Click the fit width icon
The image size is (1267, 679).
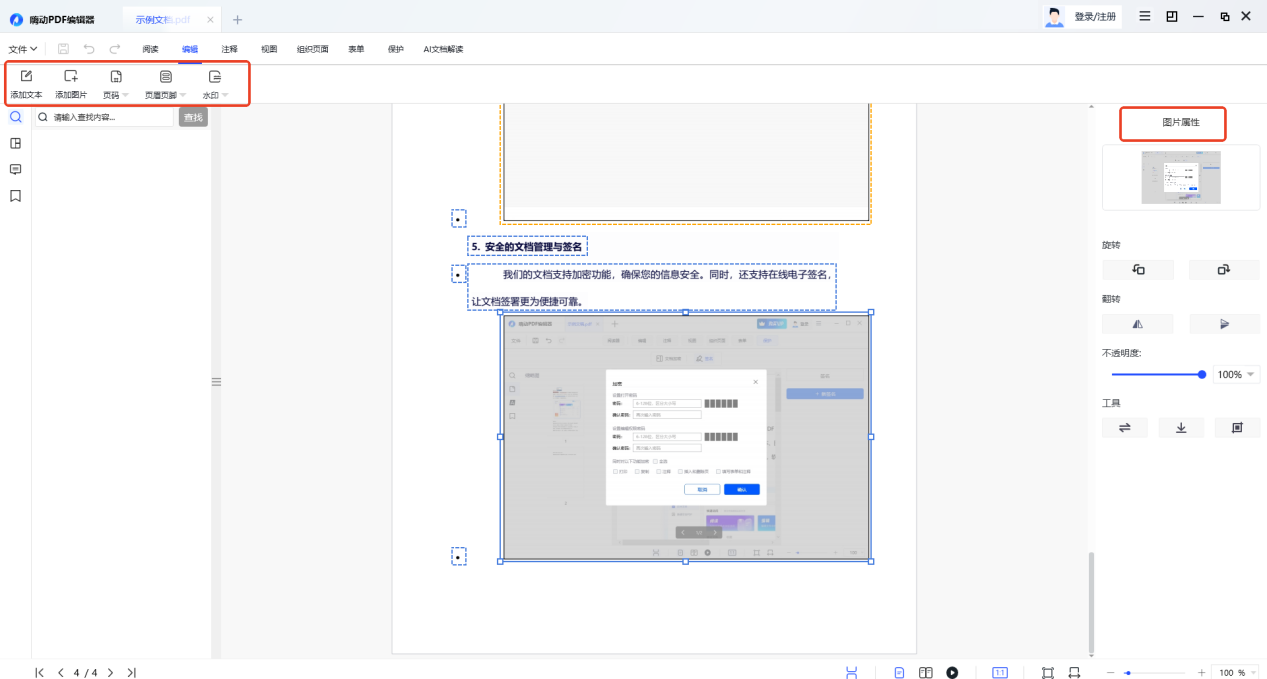click(x=1075, y=673)
